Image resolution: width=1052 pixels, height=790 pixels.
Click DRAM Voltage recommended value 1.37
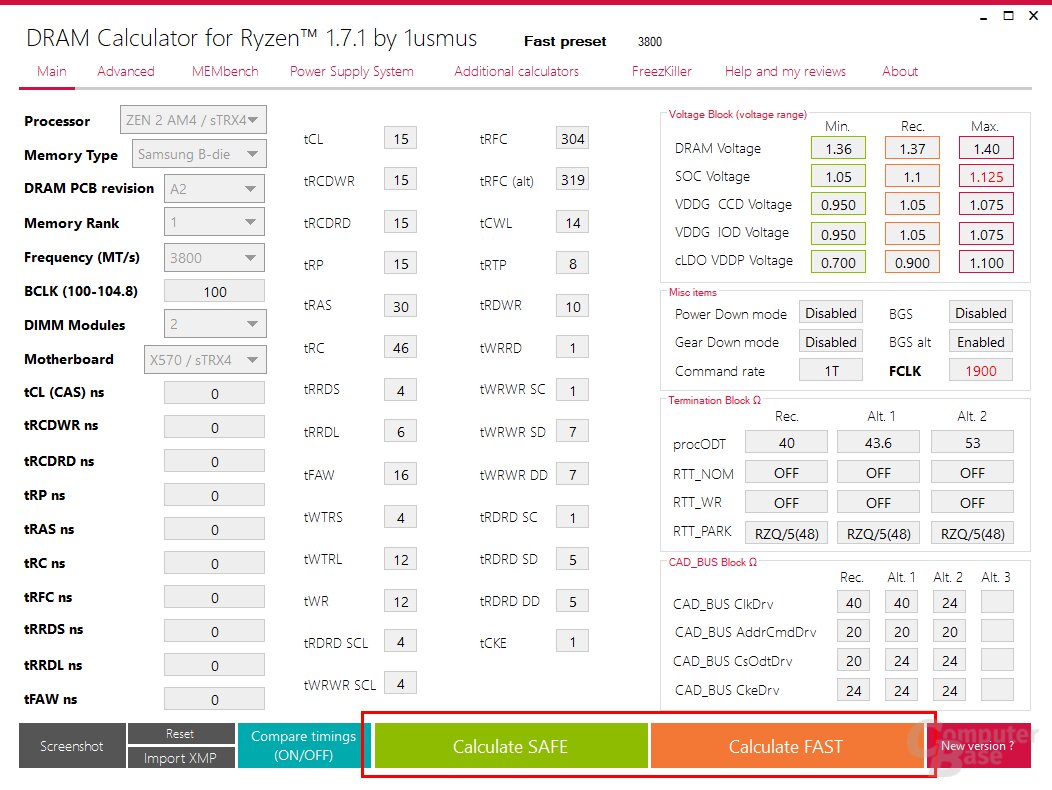click(912, 148)
